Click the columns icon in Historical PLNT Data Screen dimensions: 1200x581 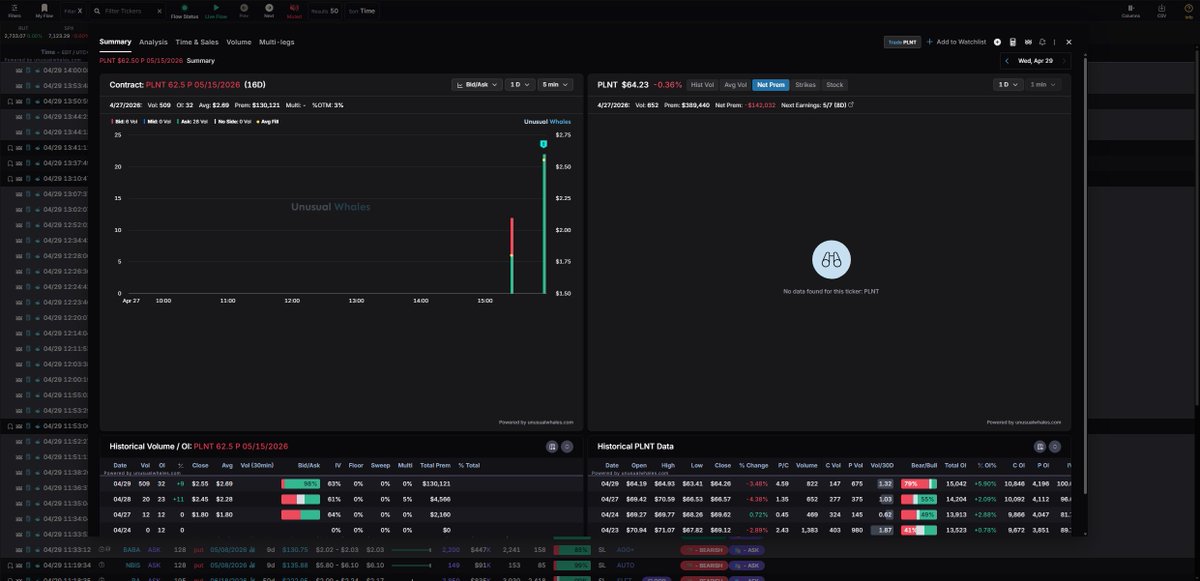[x=1040, y=446]
